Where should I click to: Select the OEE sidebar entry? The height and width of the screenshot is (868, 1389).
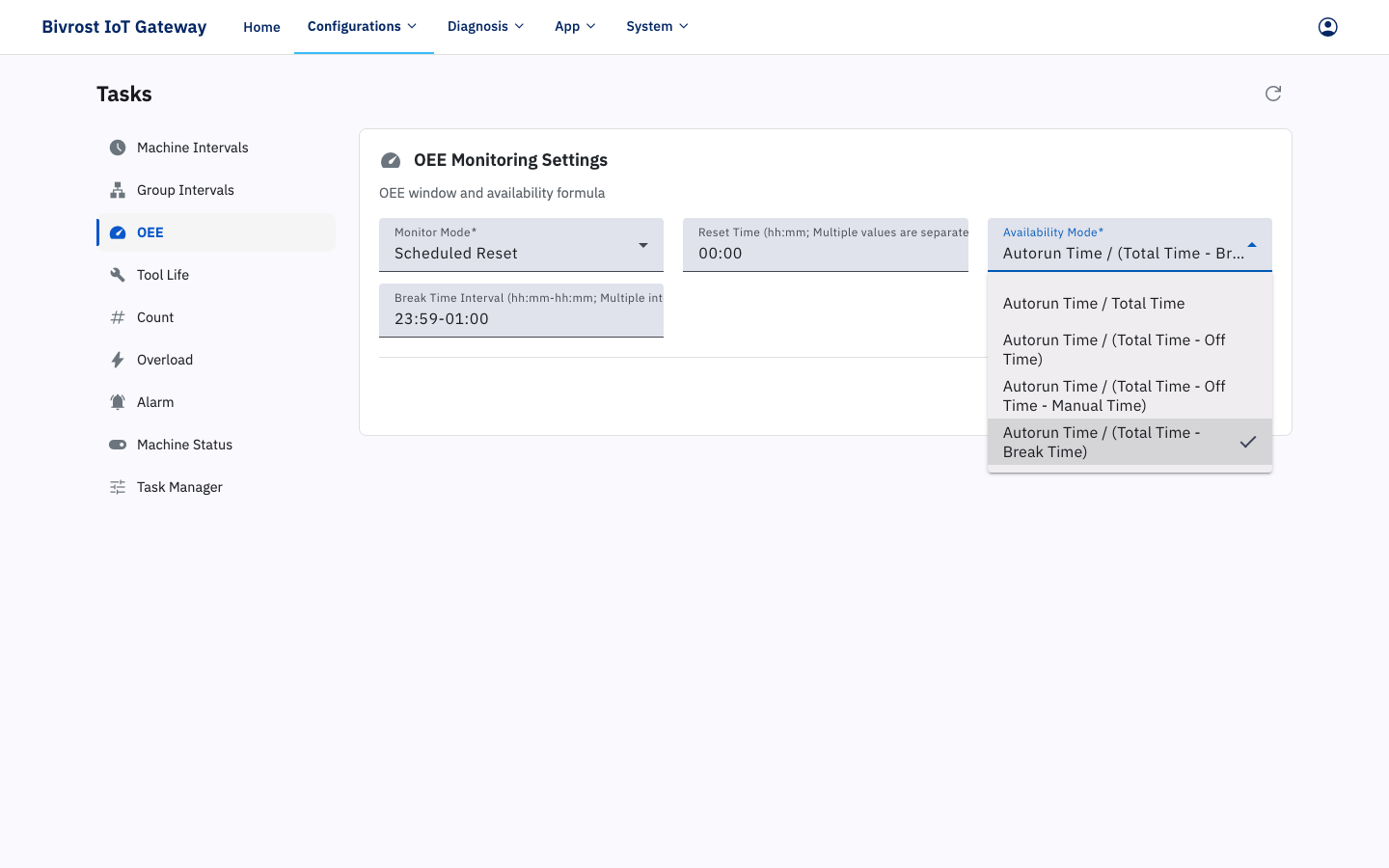click(216, 232)
